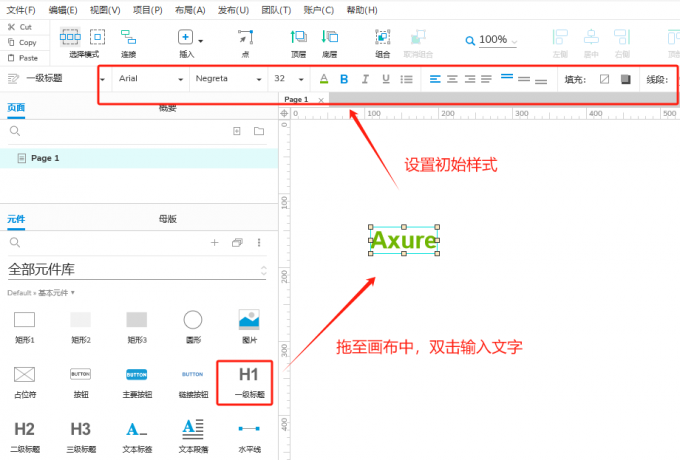680x460 pixels.
Task: Open the 团队(T) menu
Action: click(x=276, y=10)
